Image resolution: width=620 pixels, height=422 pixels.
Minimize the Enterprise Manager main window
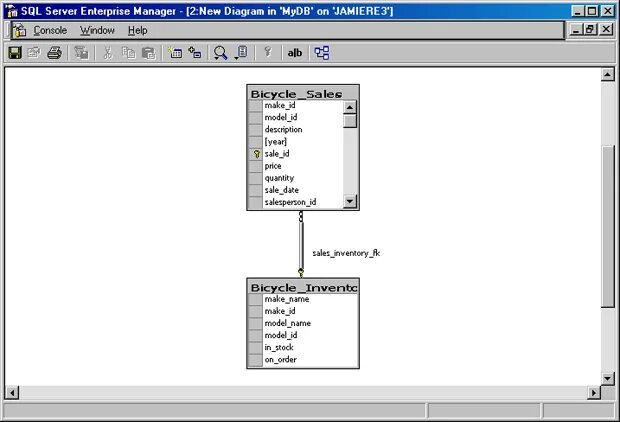[x=578, y=11]
